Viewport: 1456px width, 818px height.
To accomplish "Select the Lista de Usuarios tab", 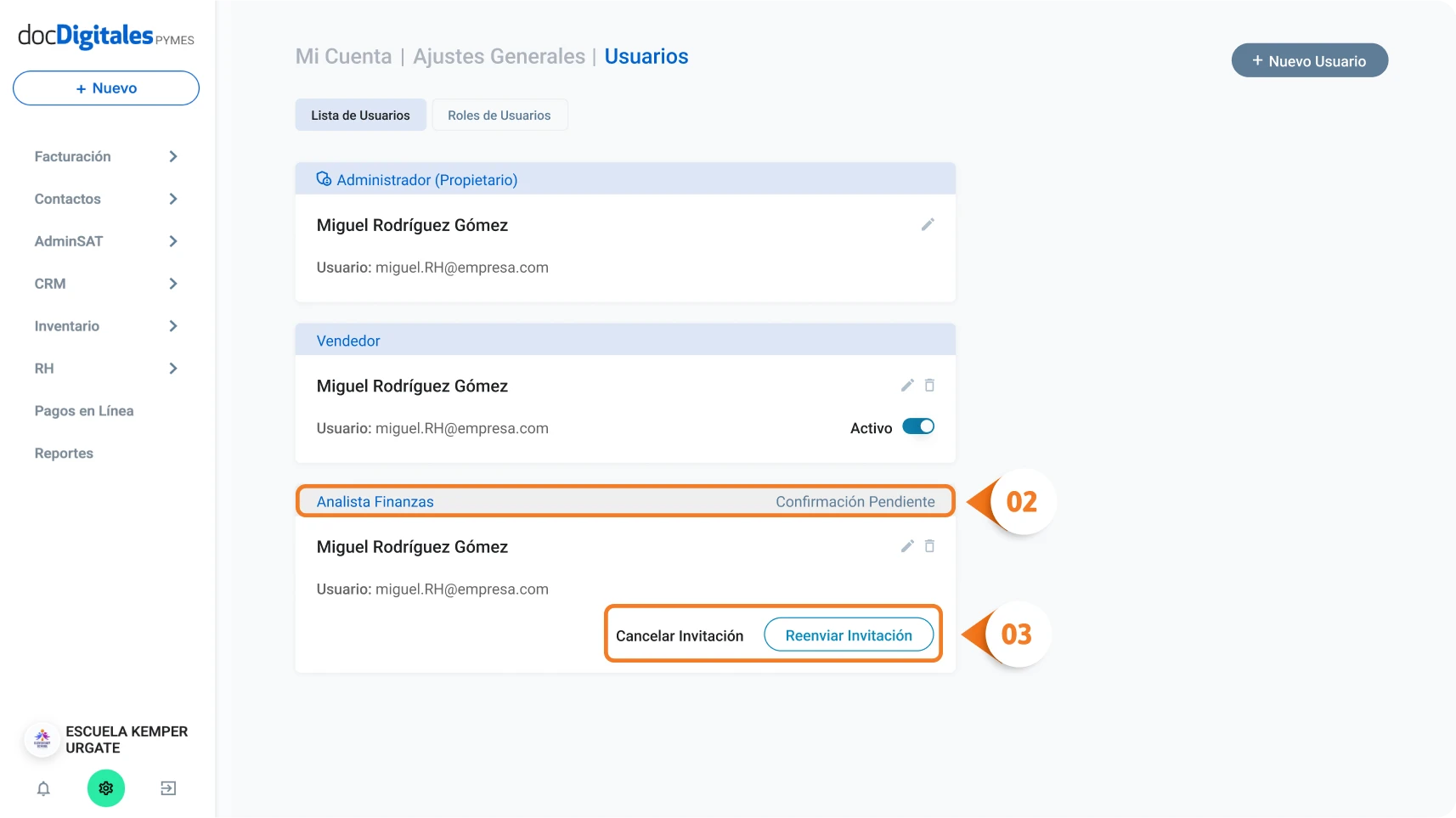I will [x=360, y=116].
